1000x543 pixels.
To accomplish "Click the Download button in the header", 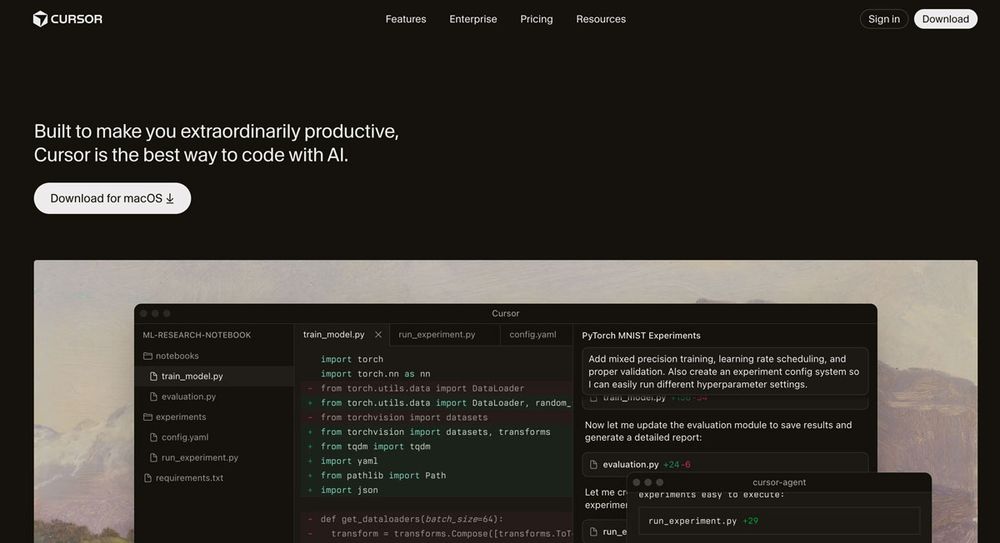I will (945, 19).
